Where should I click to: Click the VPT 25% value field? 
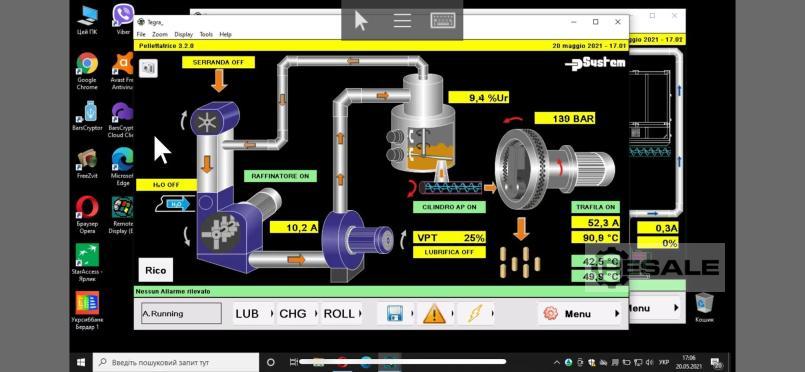pyautogui.click(x=449, y=238)
